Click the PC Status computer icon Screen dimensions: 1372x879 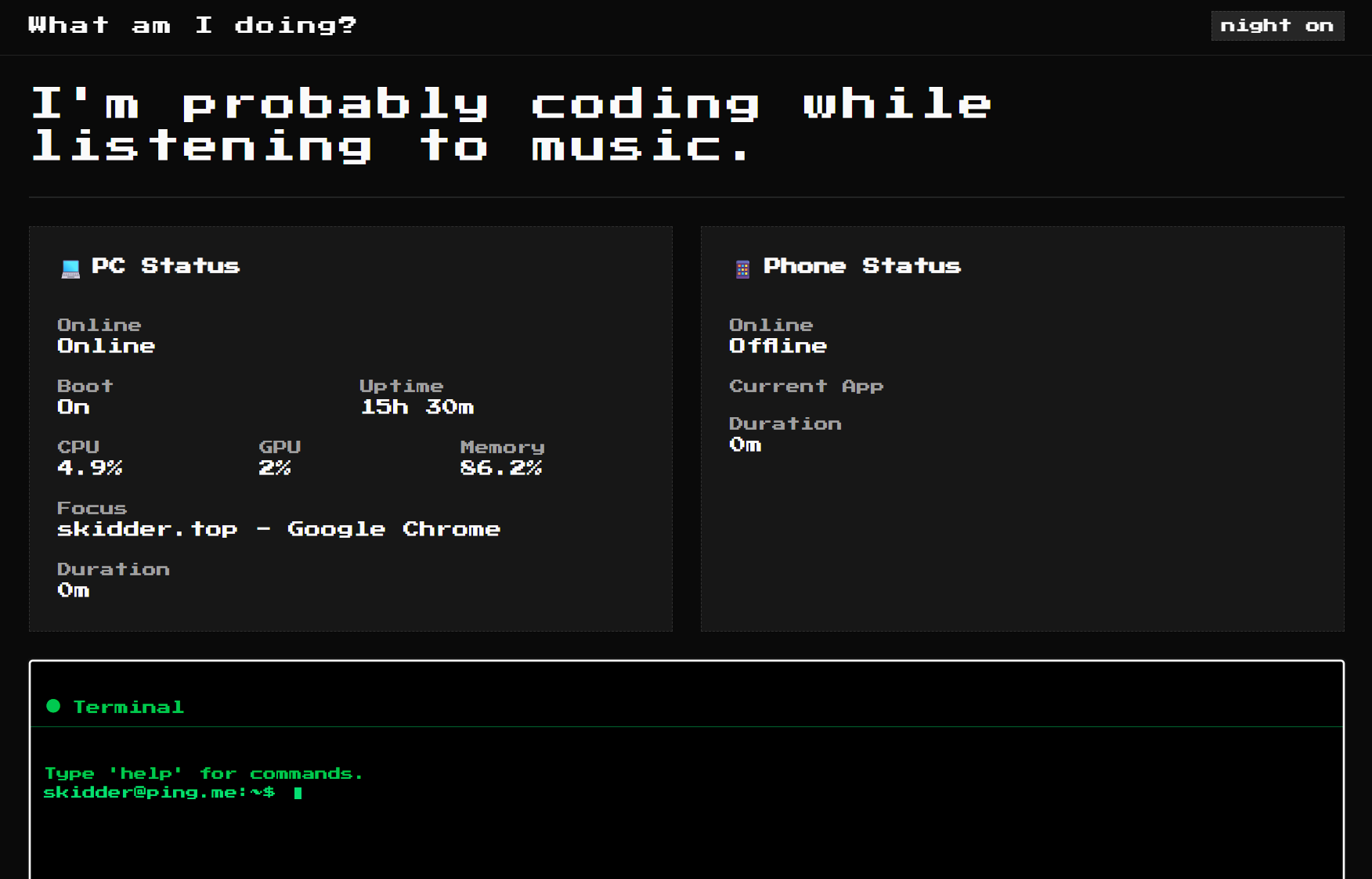(x=70, y=267)
